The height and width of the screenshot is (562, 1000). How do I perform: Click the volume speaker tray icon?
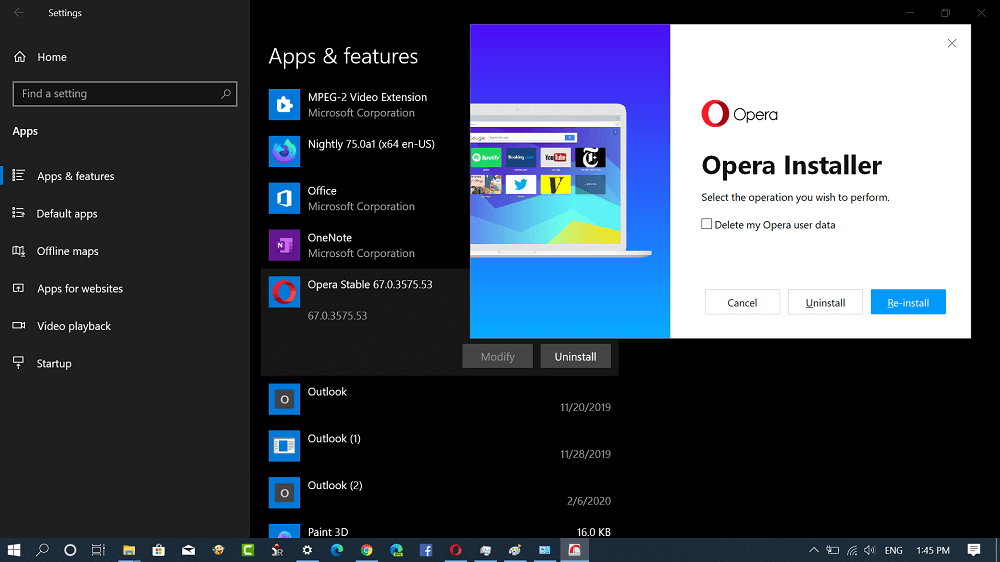pyautogui.click(x=870, y=550)
